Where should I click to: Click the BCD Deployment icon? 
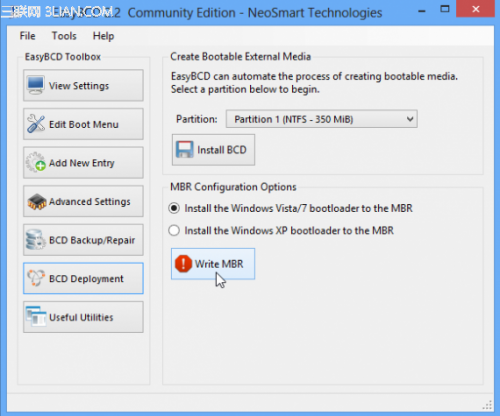tap(36, 278)
